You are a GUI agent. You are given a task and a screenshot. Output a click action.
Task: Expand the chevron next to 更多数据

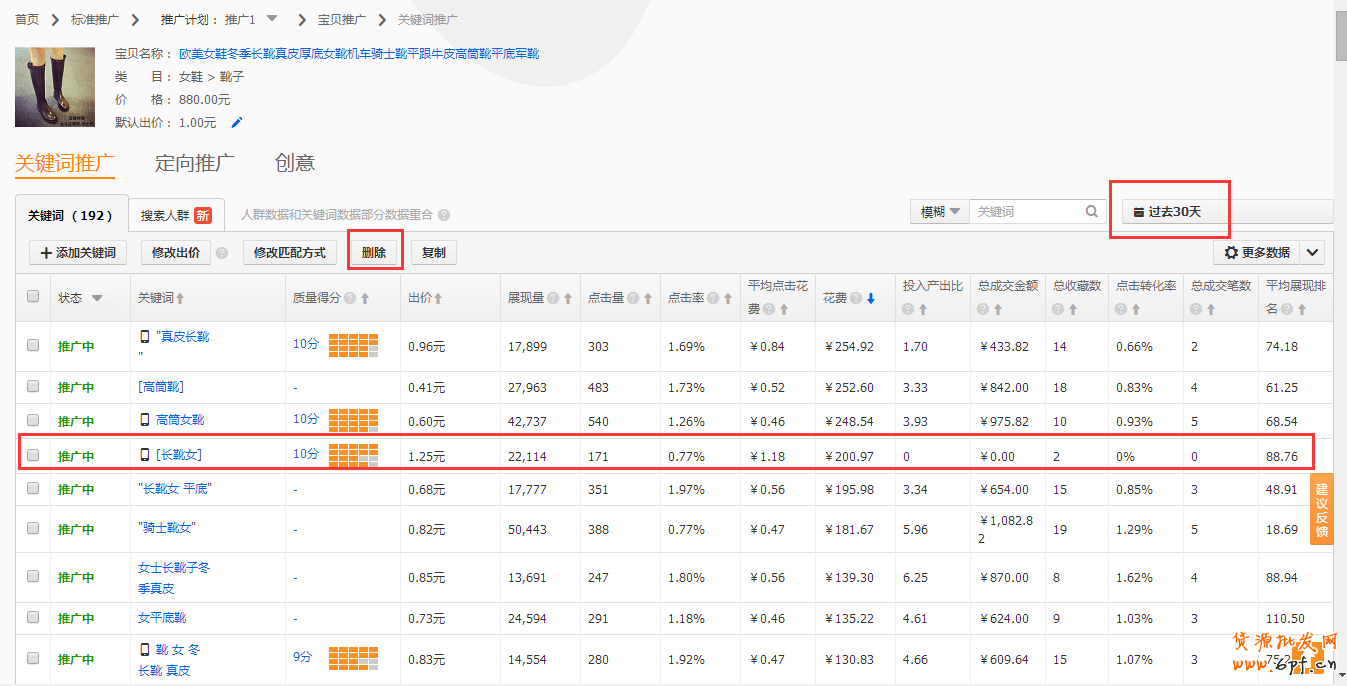(1314, 253)
